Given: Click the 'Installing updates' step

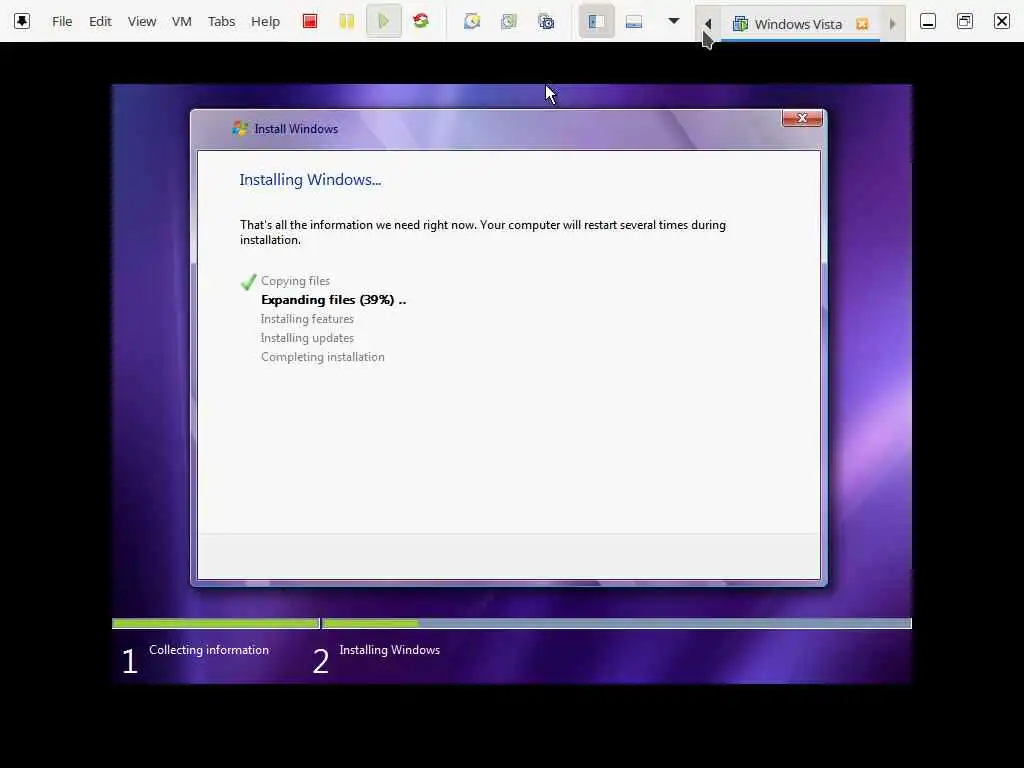Looking at the screenshot, I should point(307,338).
